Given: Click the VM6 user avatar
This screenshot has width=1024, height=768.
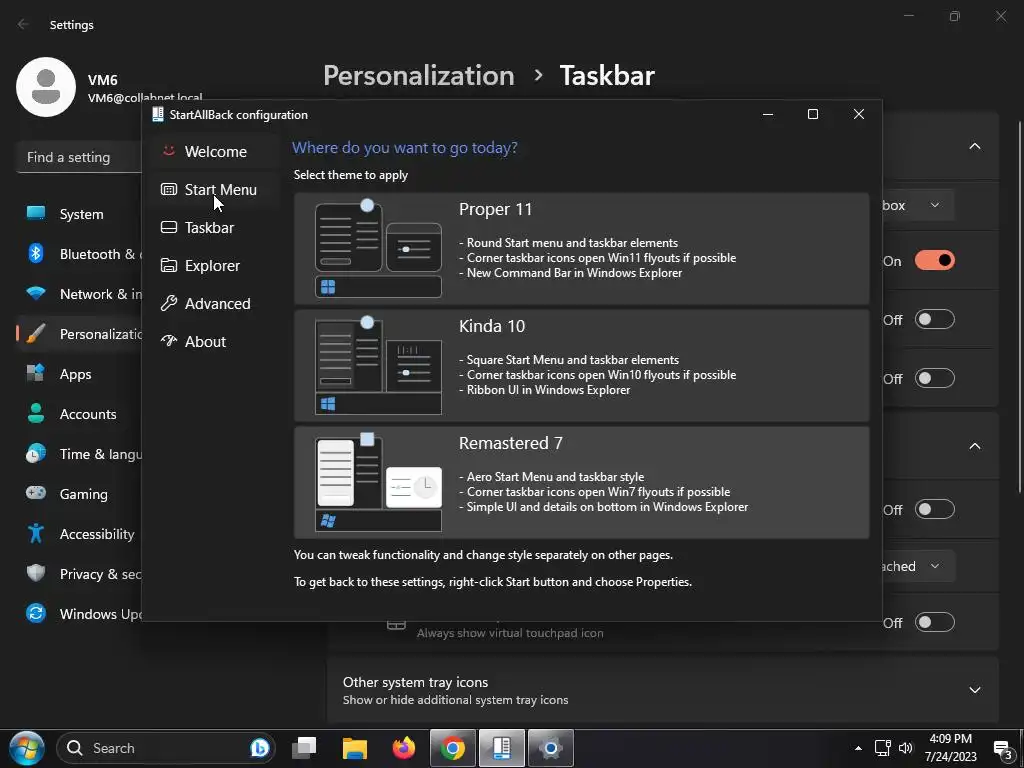Looking at the screenshot, I should pyautogui.click(x=46, y=87).
